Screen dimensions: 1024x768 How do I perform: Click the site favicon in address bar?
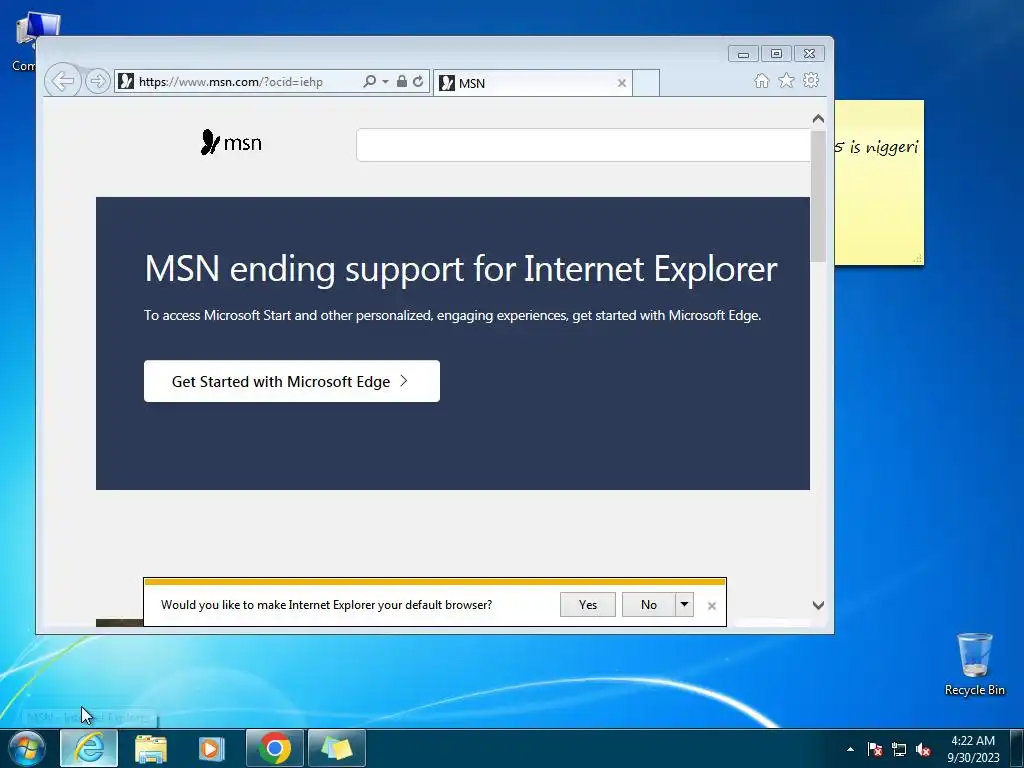coord(126,82)
